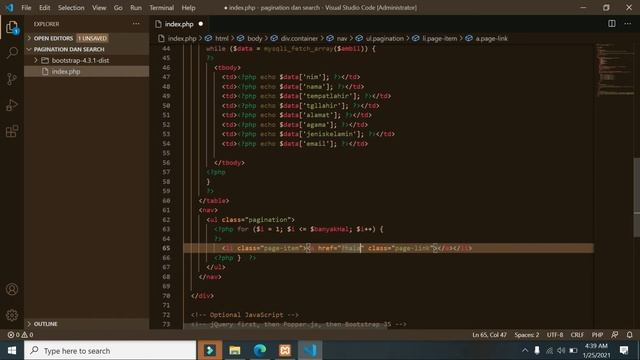Select index.php in the Explorer tree
640x360 pixels.
pyautogui.click(x=87, y=71)
